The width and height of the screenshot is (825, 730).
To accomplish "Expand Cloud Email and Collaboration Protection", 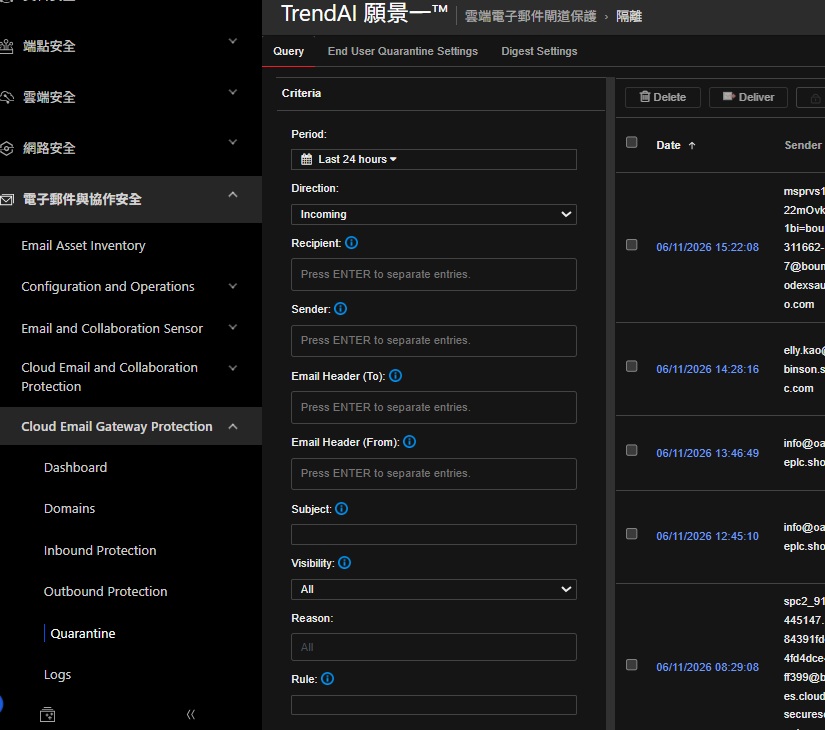I will (233, 368).
